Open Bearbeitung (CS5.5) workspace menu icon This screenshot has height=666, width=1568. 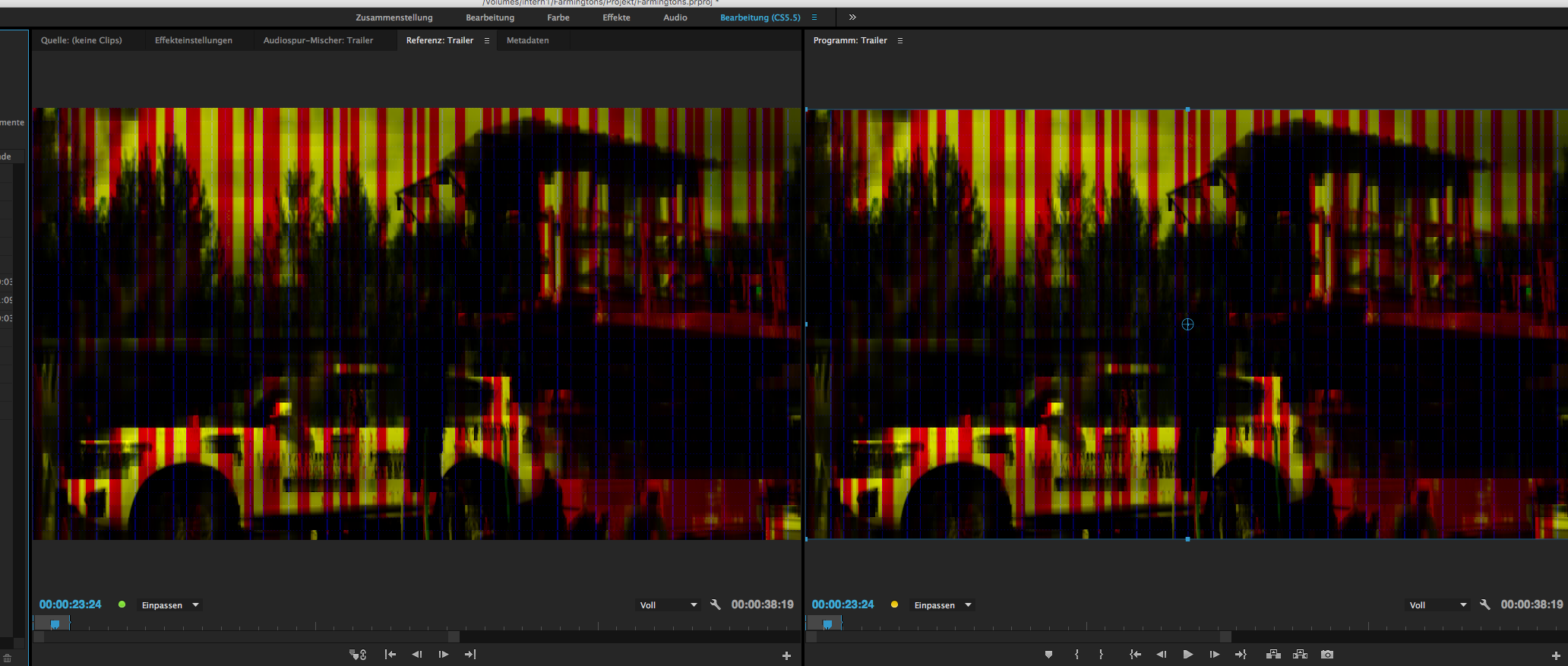click(x=814, y=17)
